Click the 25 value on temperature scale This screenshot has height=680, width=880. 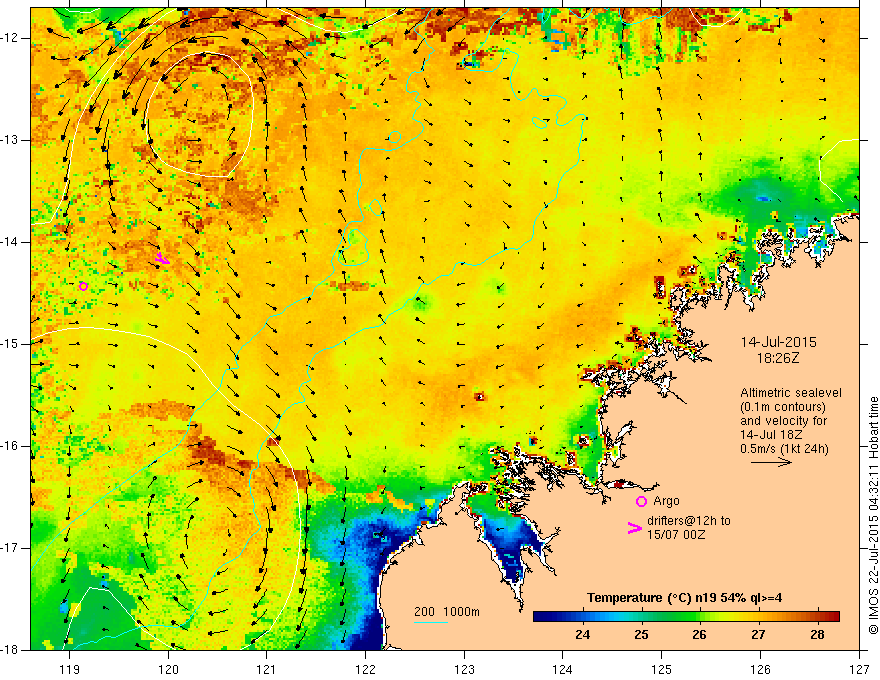point(641,635)
